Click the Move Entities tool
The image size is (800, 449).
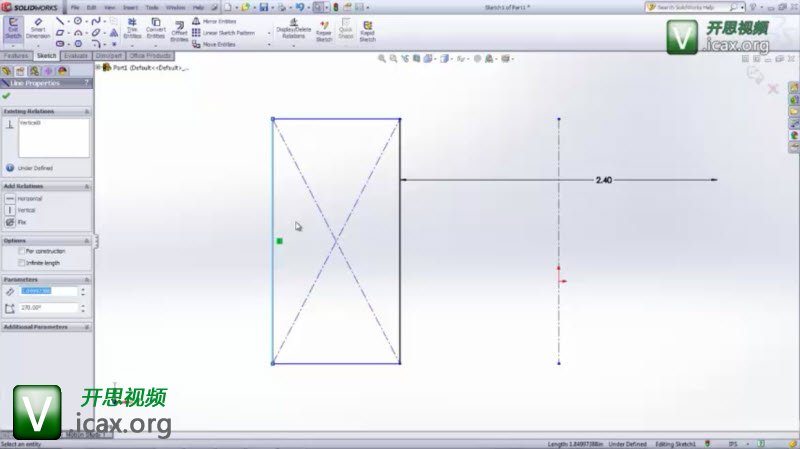click(214, 44)
